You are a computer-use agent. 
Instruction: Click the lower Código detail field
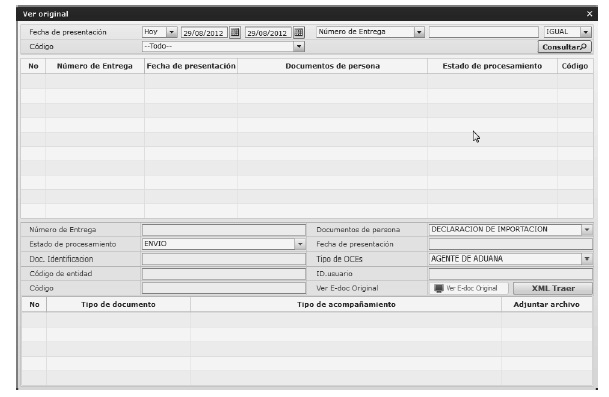(x=224, y=288)
